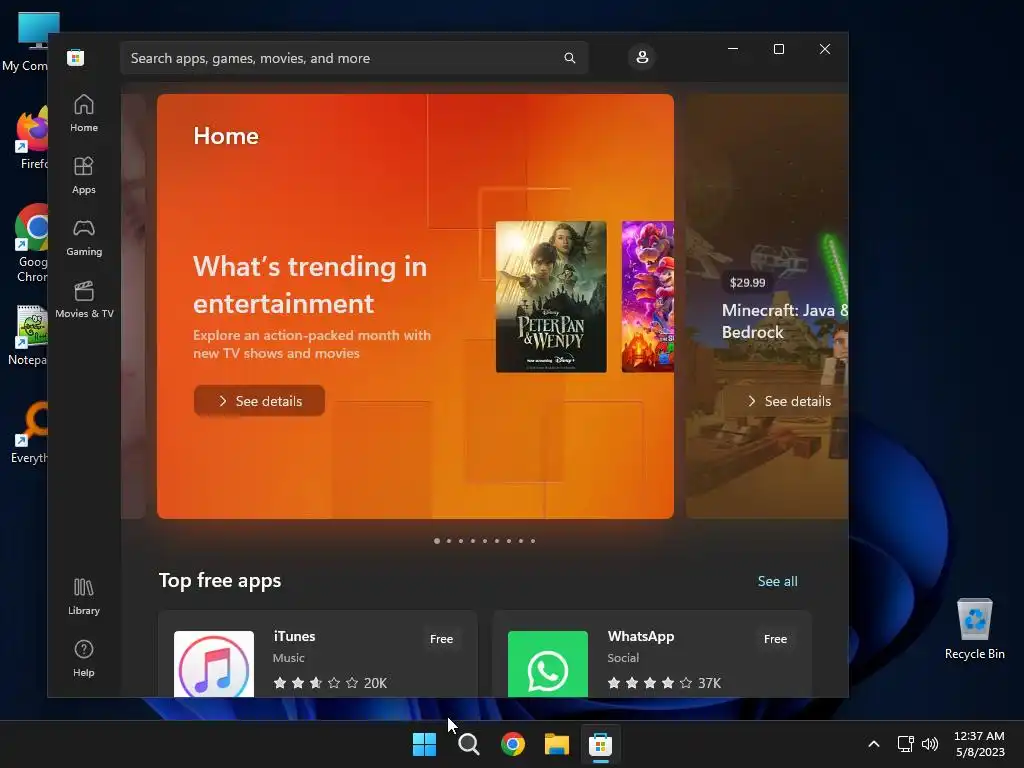Open the Super Mario Bros movie poster
The image size is (1024, 768).
(x=647, y=296)
